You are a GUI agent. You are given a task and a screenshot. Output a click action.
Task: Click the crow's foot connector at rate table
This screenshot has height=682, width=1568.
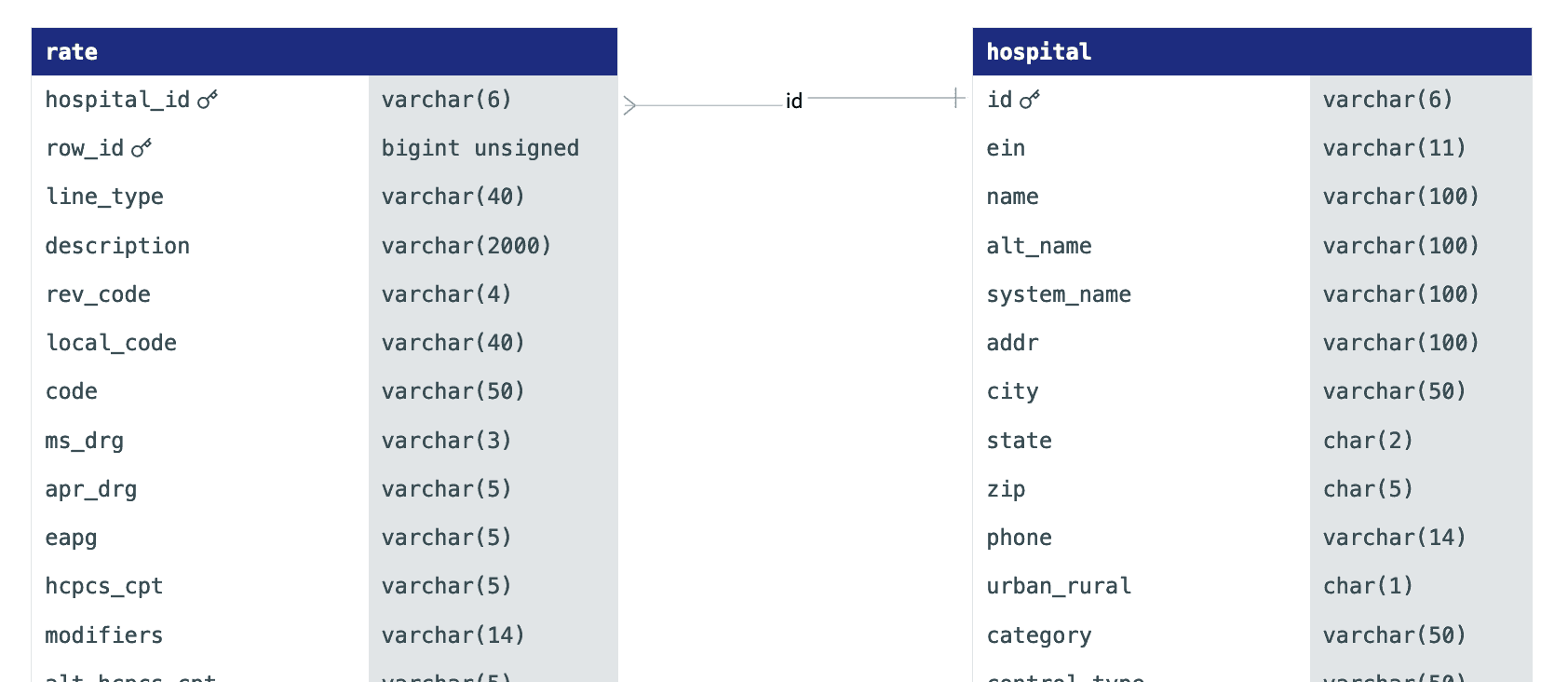(630, 105)
